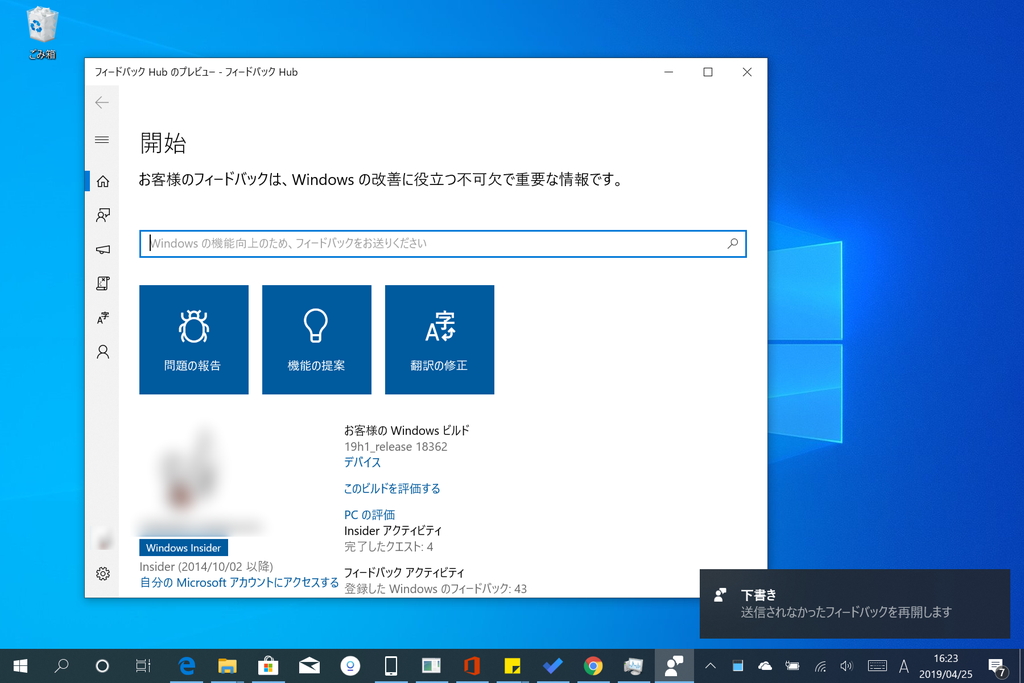Open the navigation hamburger menu

point(101,140)
